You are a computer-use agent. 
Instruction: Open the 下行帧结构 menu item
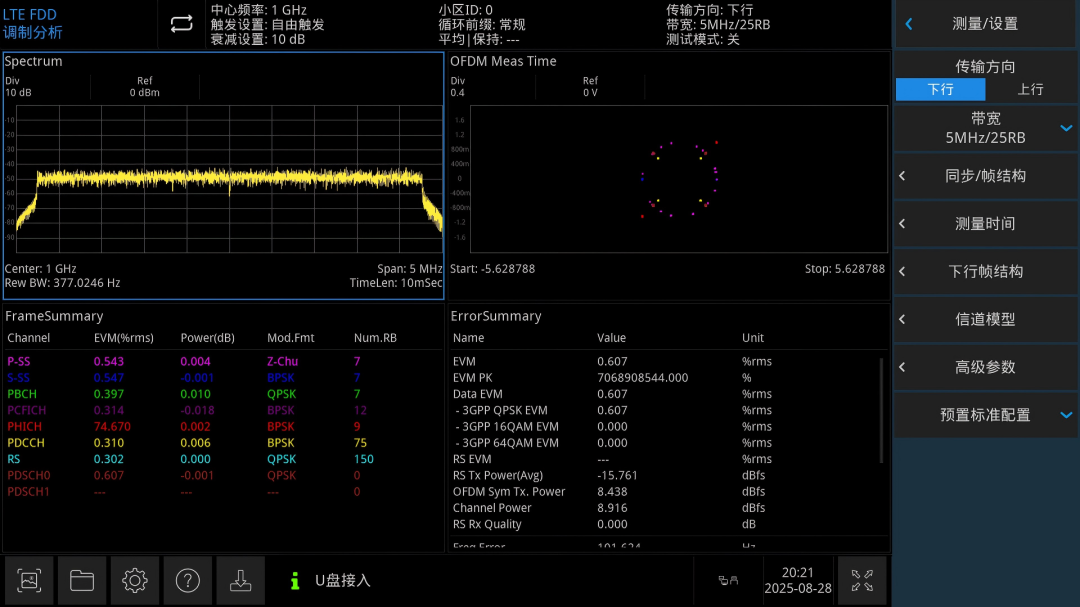pos(985,271)
